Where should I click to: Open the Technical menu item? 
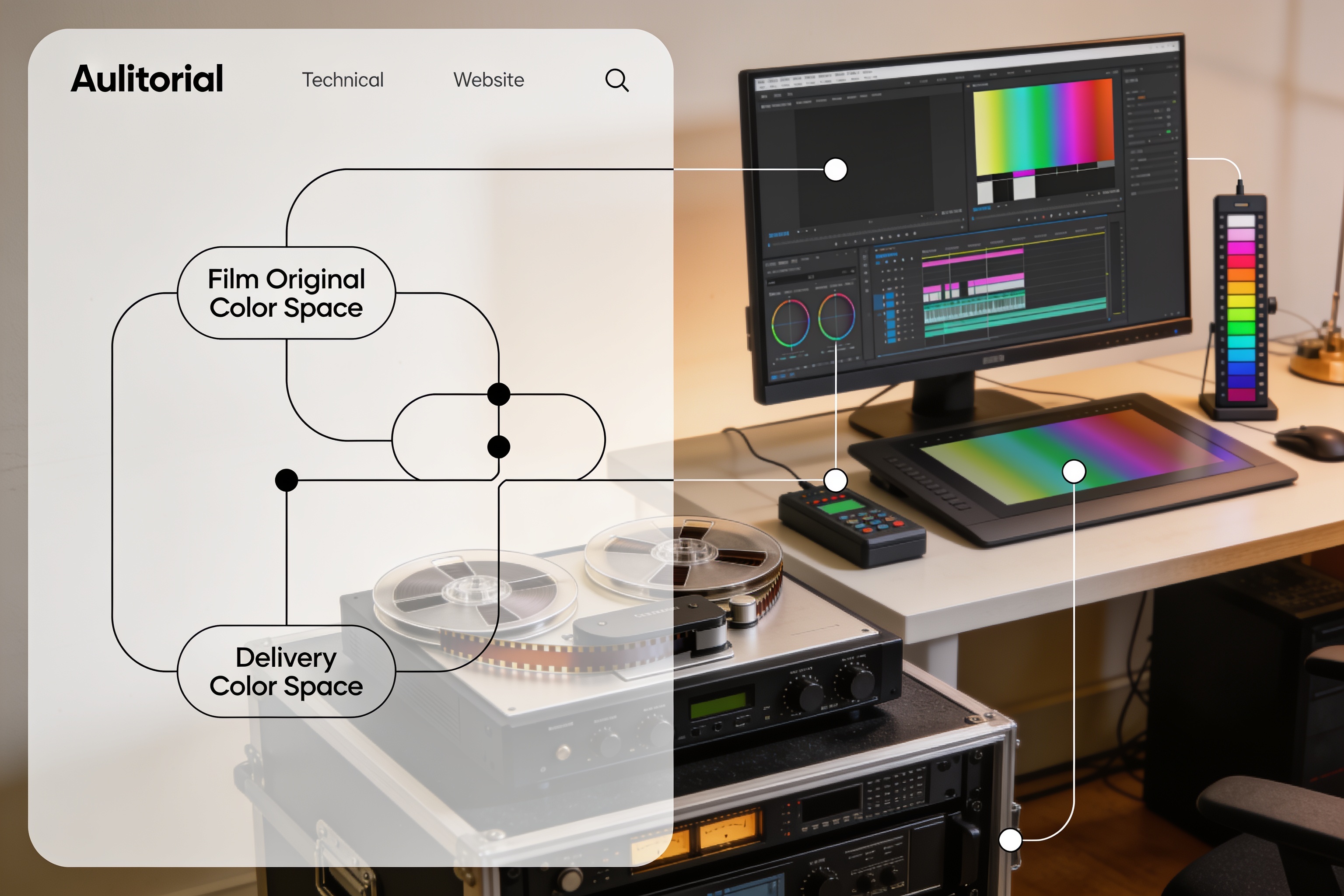[343, 80]
